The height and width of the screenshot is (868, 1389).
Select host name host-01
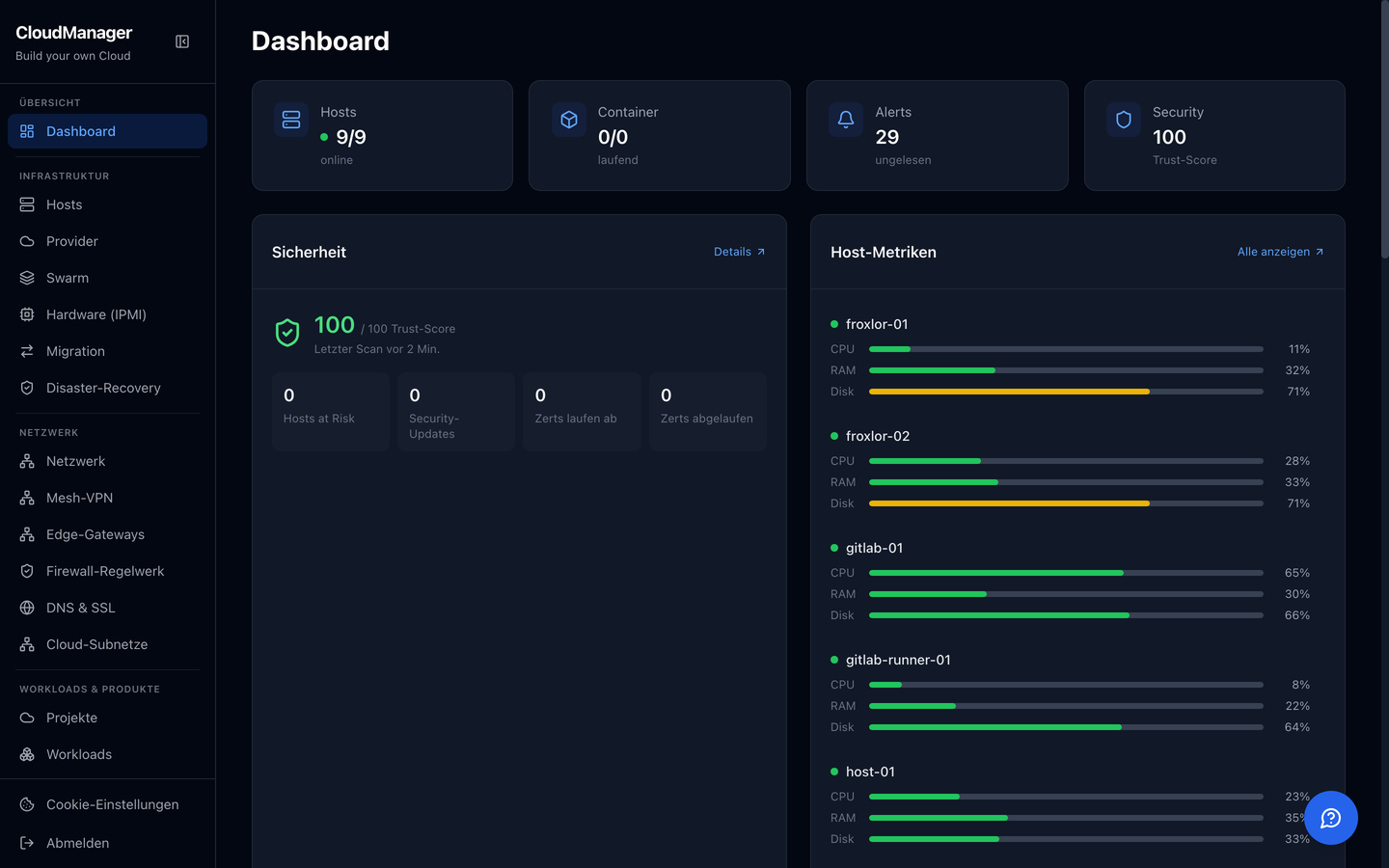(x=870, y=772)
